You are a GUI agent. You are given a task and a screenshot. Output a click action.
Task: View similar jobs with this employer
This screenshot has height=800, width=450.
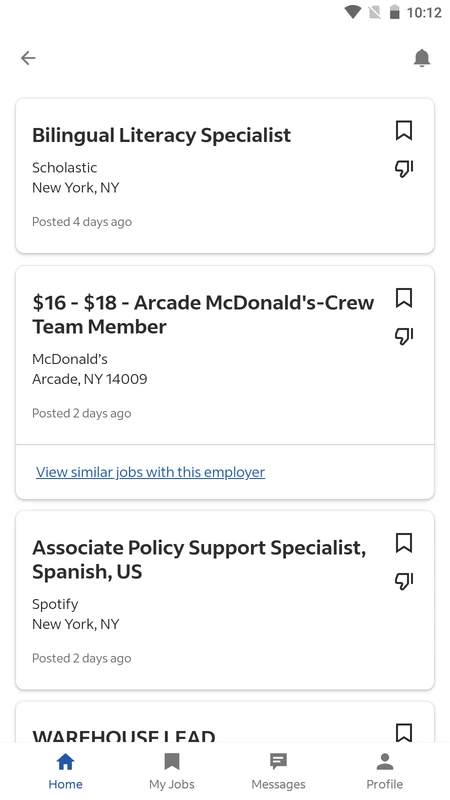pyautogui.click(x=151, y=472)
